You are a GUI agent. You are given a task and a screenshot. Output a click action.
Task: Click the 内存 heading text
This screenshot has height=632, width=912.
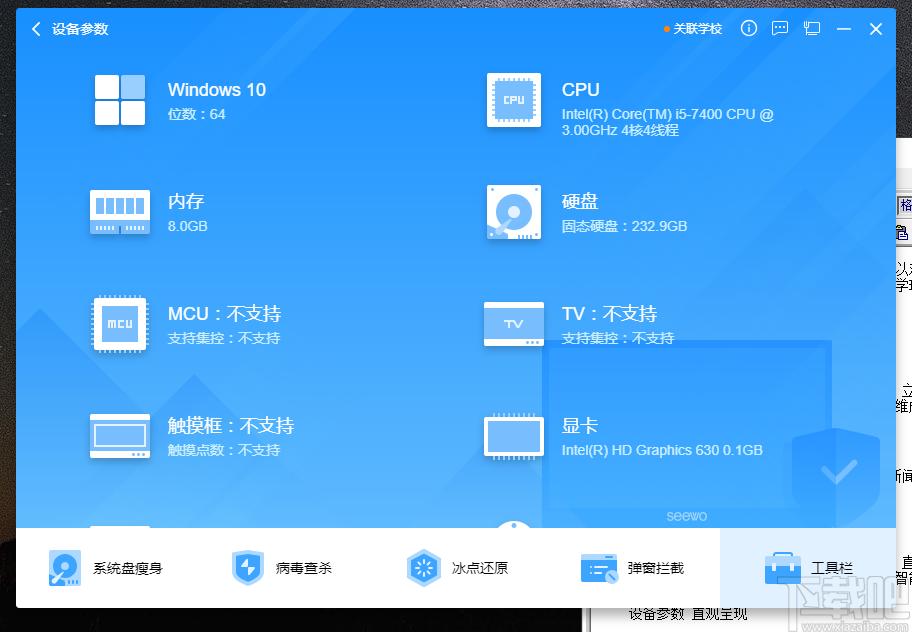tap(186, 202)
